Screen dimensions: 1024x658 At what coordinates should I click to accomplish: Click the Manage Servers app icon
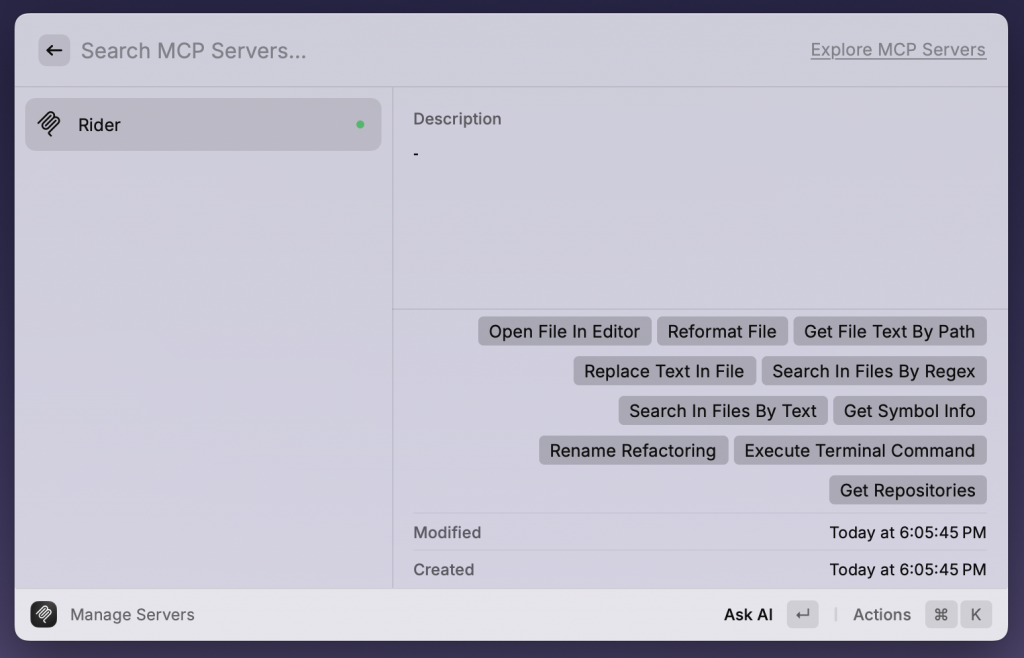click(x=44, y=614)
